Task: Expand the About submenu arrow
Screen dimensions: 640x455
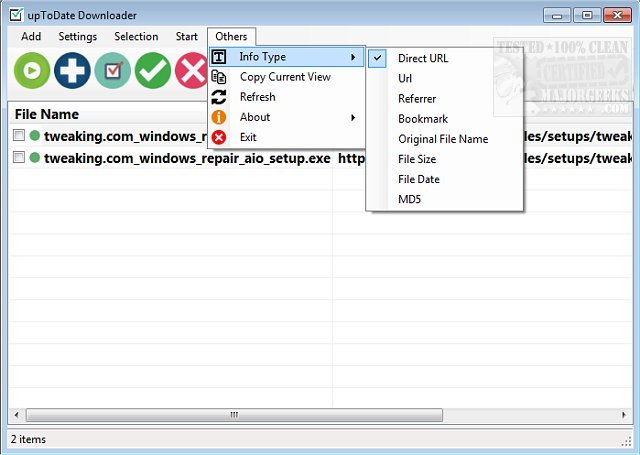Action: click(353, 118)
